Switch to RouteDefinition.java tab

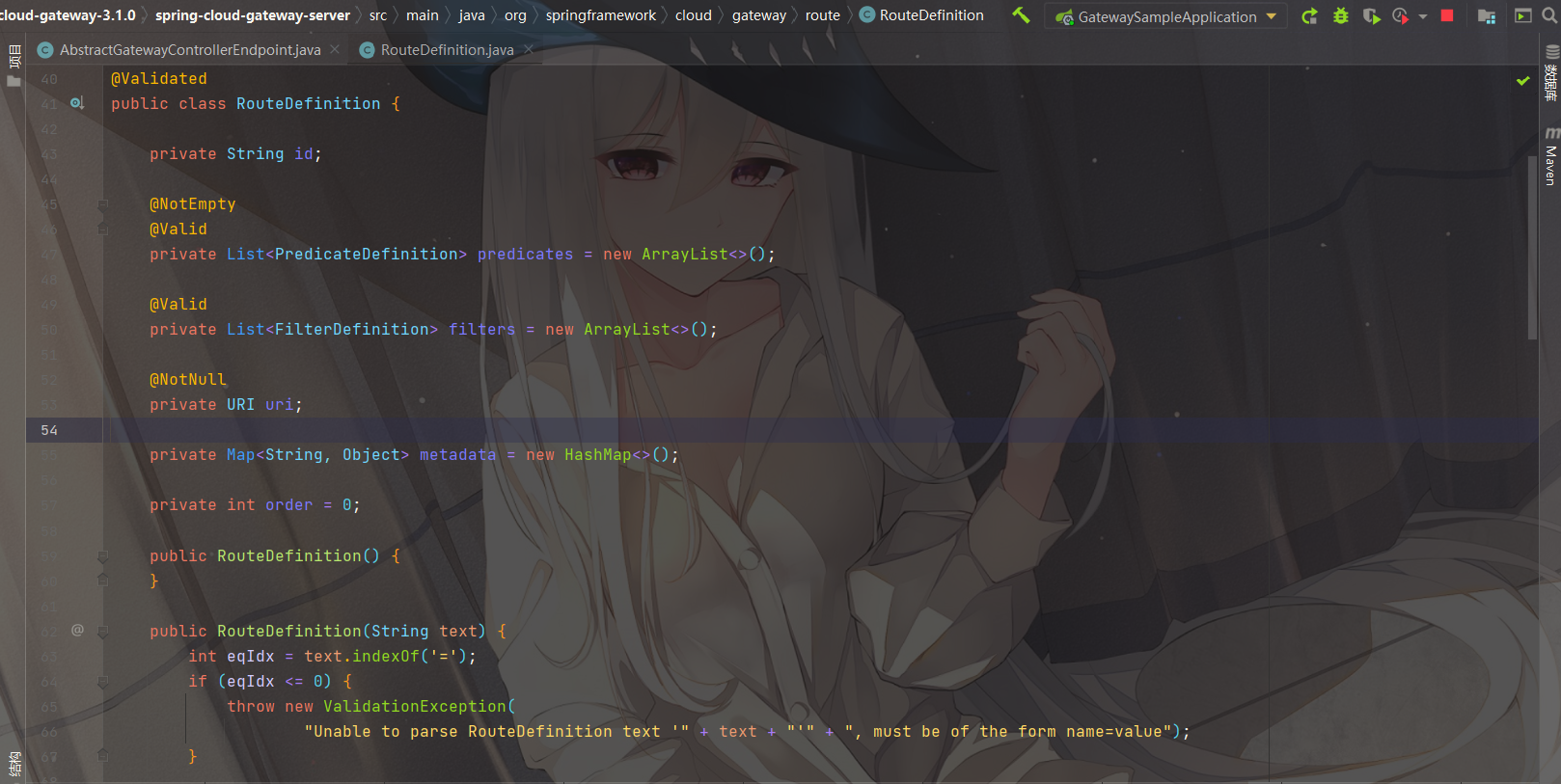[447, 49]
